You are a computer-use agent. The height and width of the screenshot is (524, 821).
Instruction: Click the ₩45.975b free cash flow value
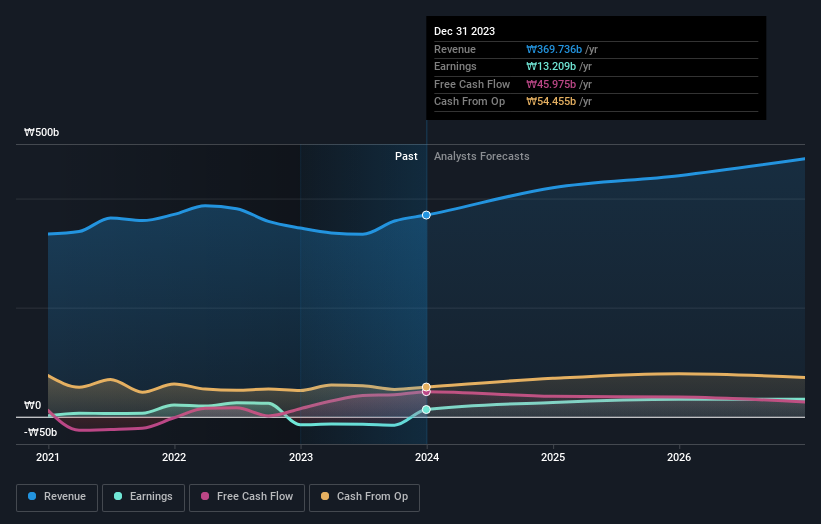point(551,84)
